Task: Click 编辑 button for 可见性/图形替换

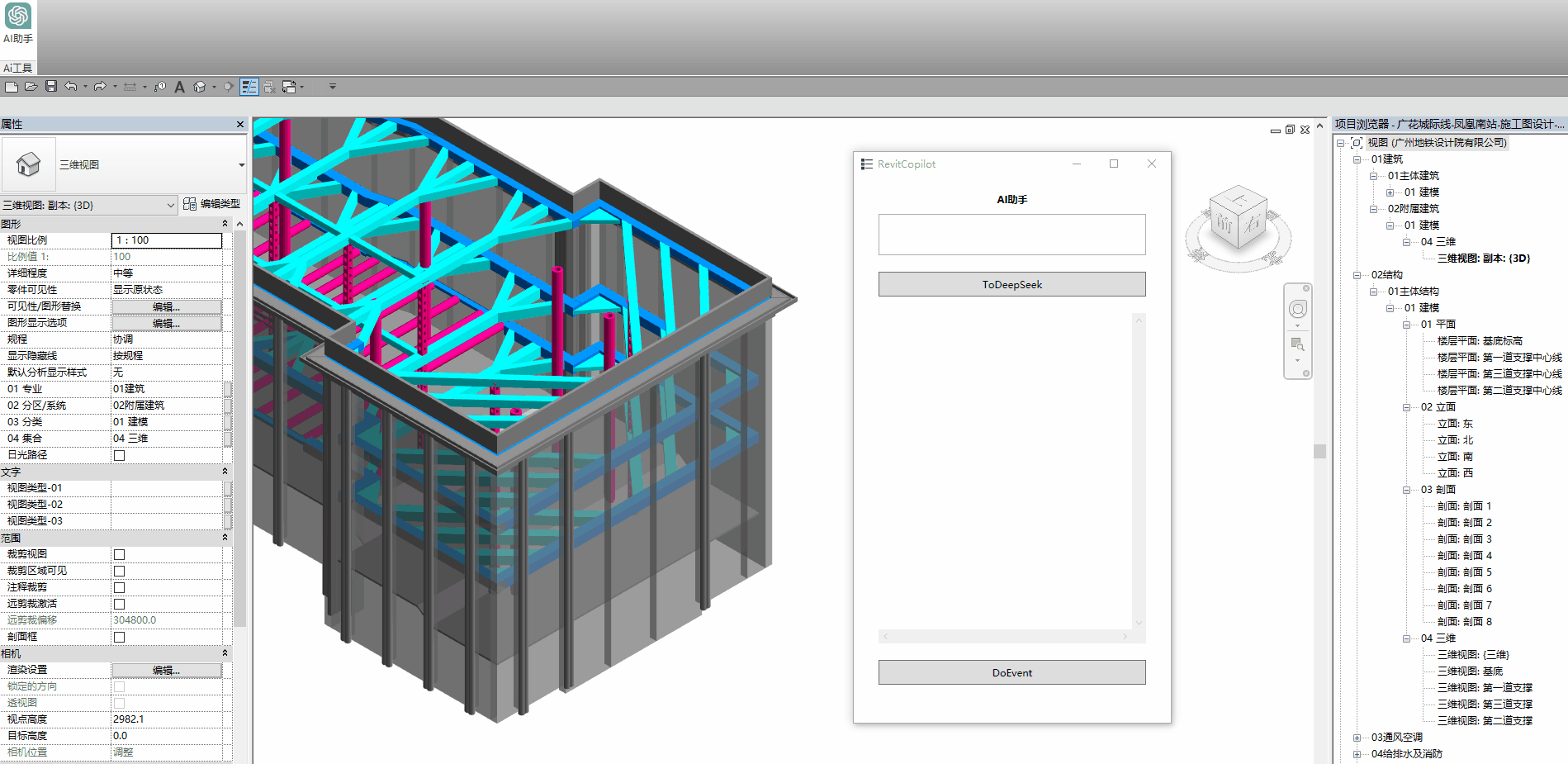Action: [166, 306]
